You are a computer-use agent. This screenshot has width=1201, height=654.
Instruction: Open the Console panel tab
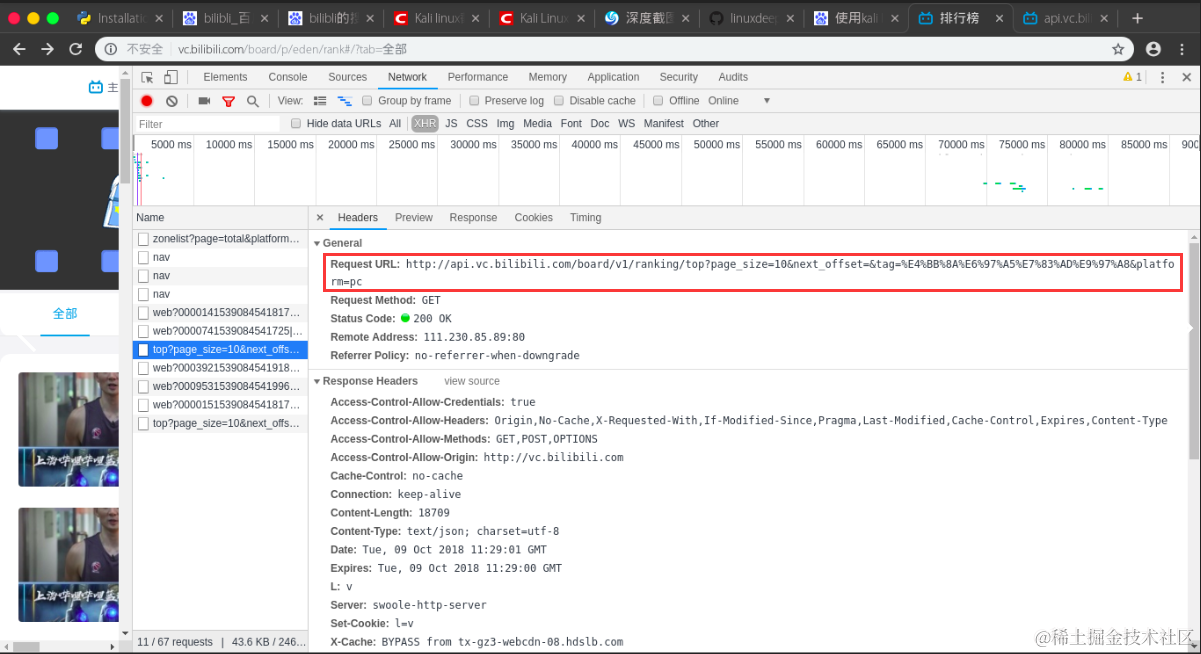[288, 77]
